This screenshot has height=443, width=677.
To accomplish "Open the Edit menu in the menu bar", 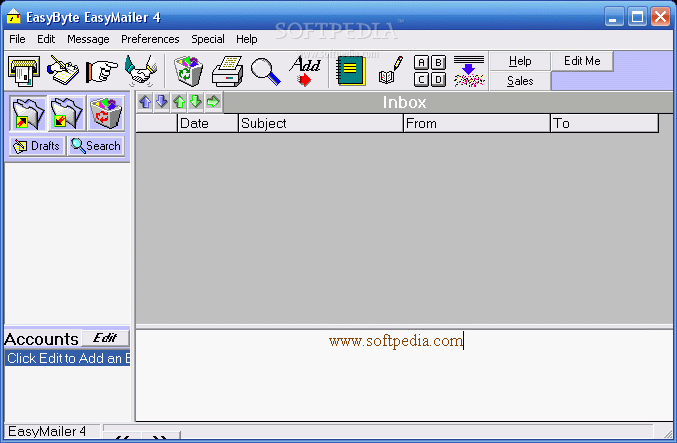I will coord(46,39).
